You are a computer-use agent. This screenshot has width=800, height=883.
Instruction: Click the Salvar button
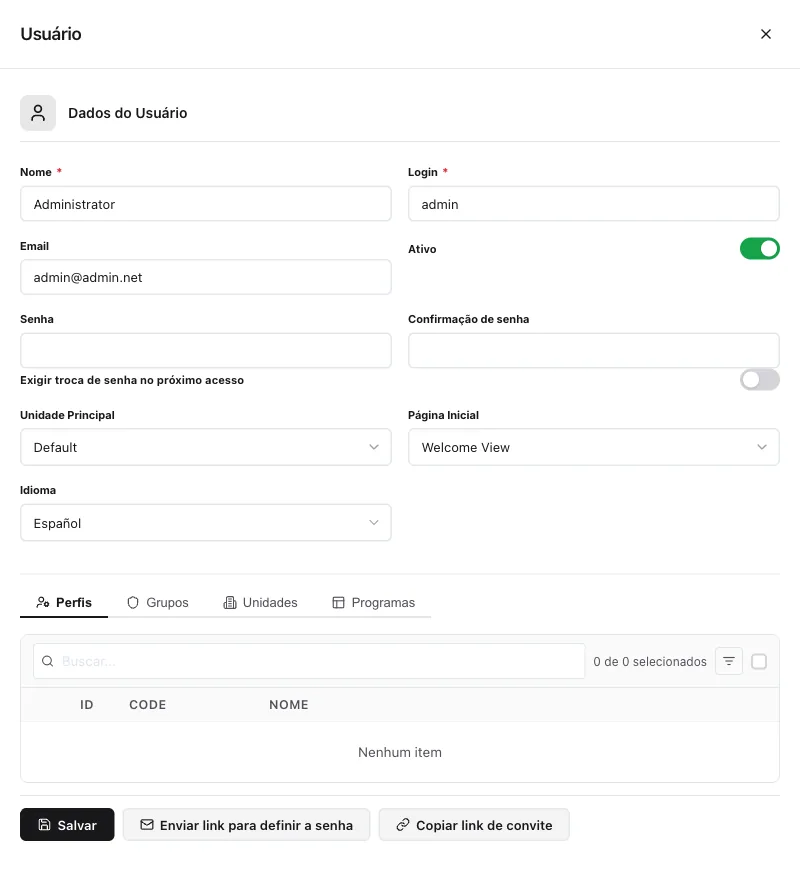[x=67, y=824]
